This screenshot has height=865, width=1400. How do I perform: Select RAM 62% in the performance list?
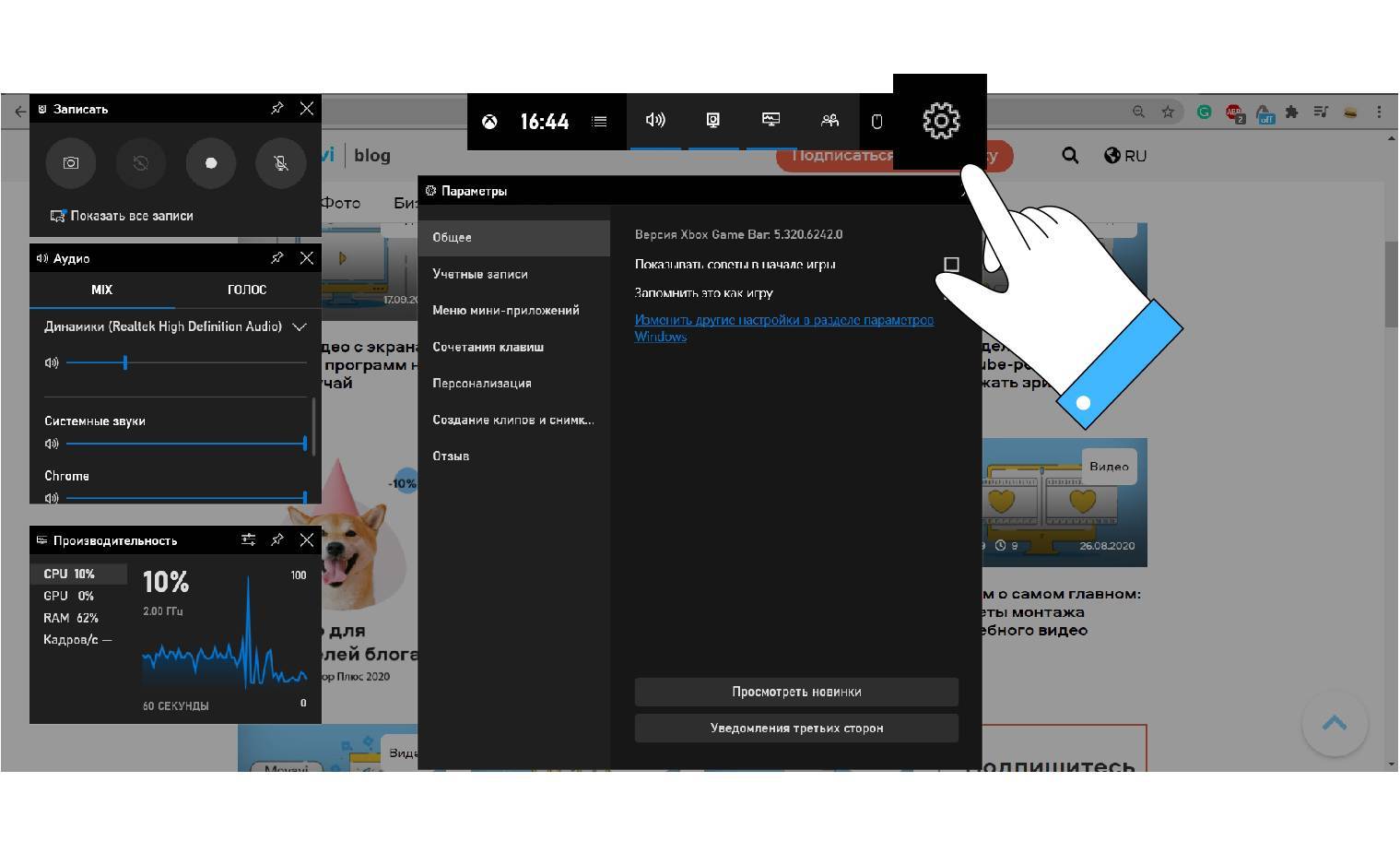coord(71,618)
